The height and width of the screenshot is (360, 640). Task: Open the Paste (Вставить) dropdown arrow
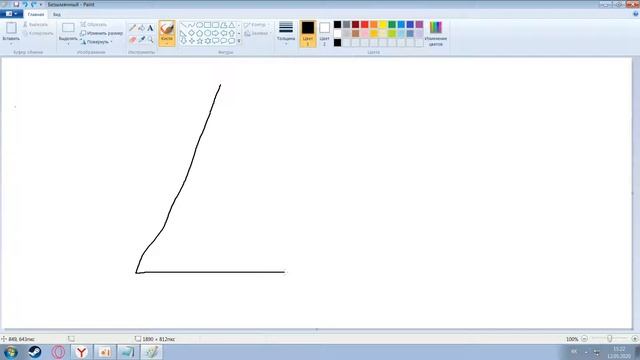(x=11, y=44)
